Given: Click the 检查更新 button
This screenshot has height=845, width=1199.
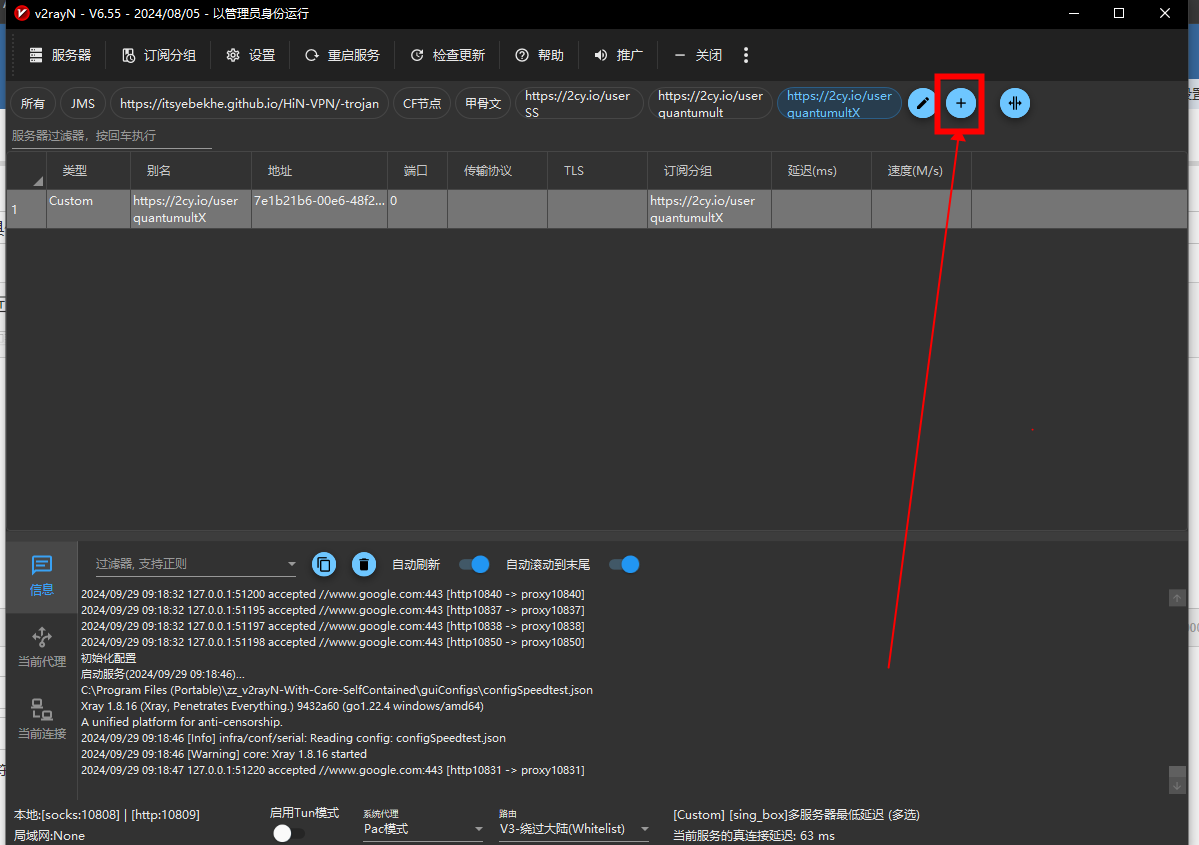Looking at the screenshot, I should (x=447, y=55).
